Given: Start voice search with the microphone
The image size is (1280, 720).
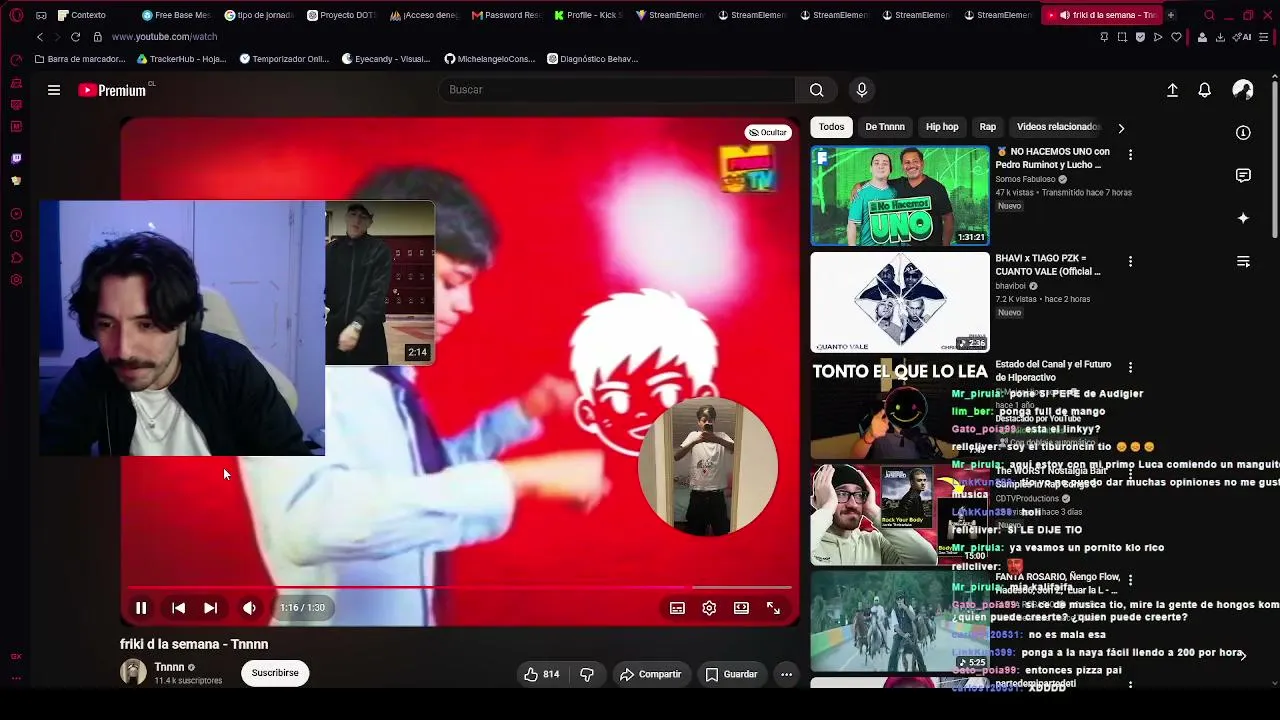Looking at the screenshot, I should point(862,90).
